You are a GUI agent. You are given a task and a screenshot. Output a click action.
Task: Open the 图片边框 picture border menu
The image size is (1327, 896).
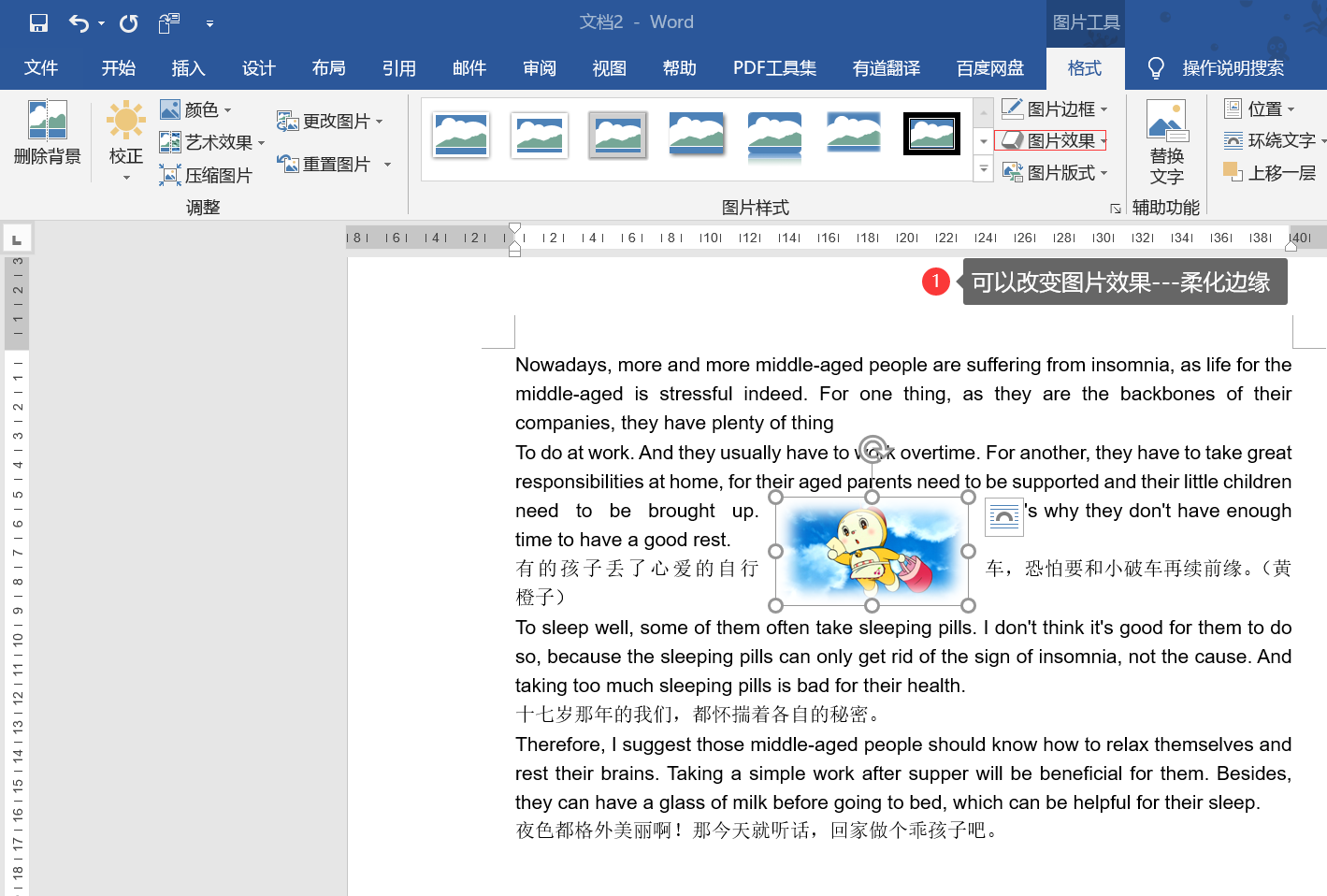[1055, 108]
